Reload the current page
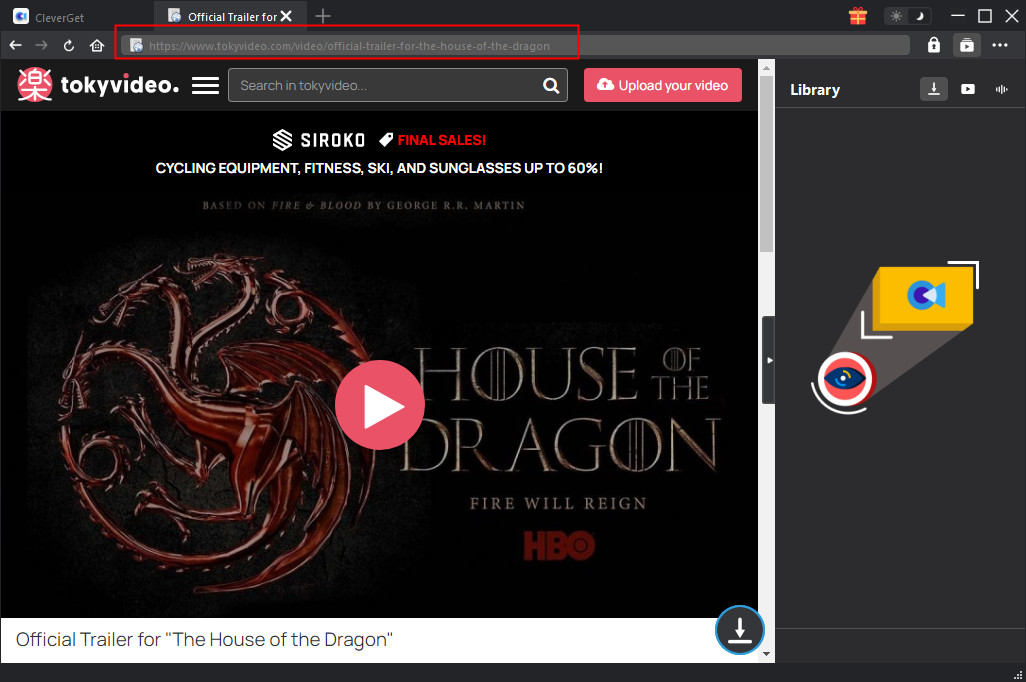Screen dimensions: 1026x682 pos(69,45)
